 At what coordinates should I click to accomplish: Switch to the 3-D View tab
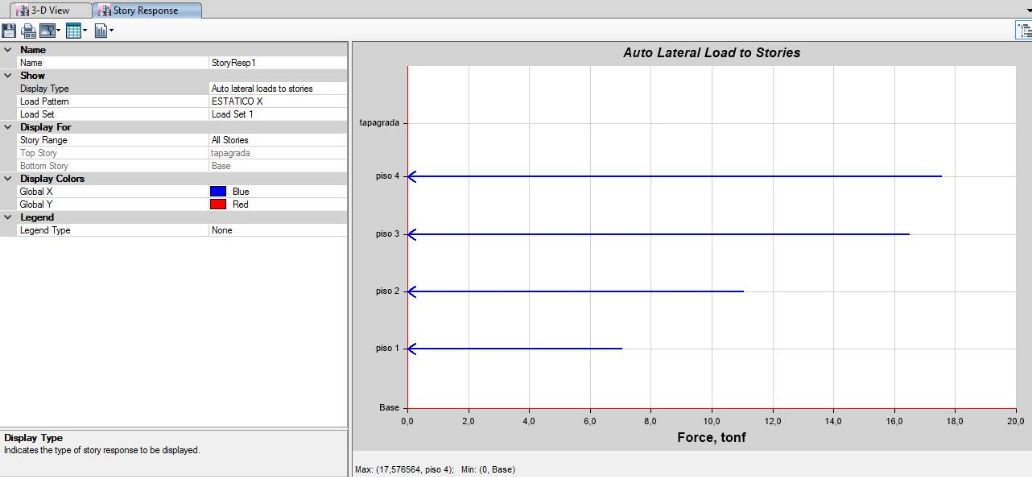(46, 10)
